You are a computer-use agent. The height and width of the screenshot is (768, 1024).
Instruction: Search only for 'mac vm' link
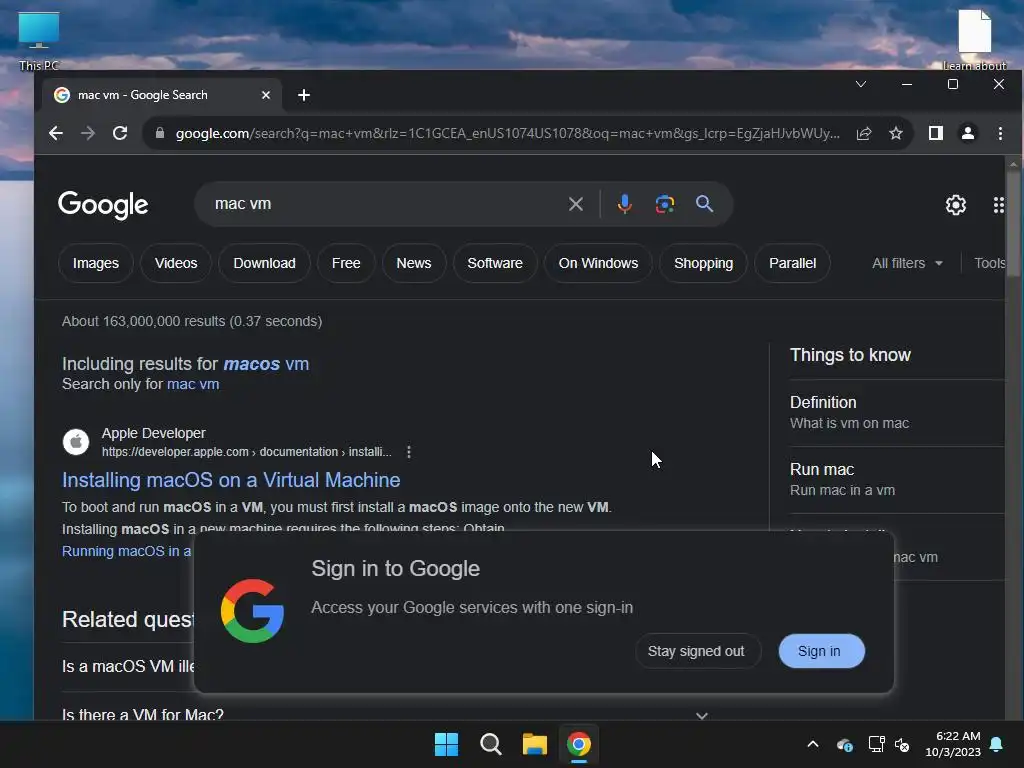click(x=193, y=384)
